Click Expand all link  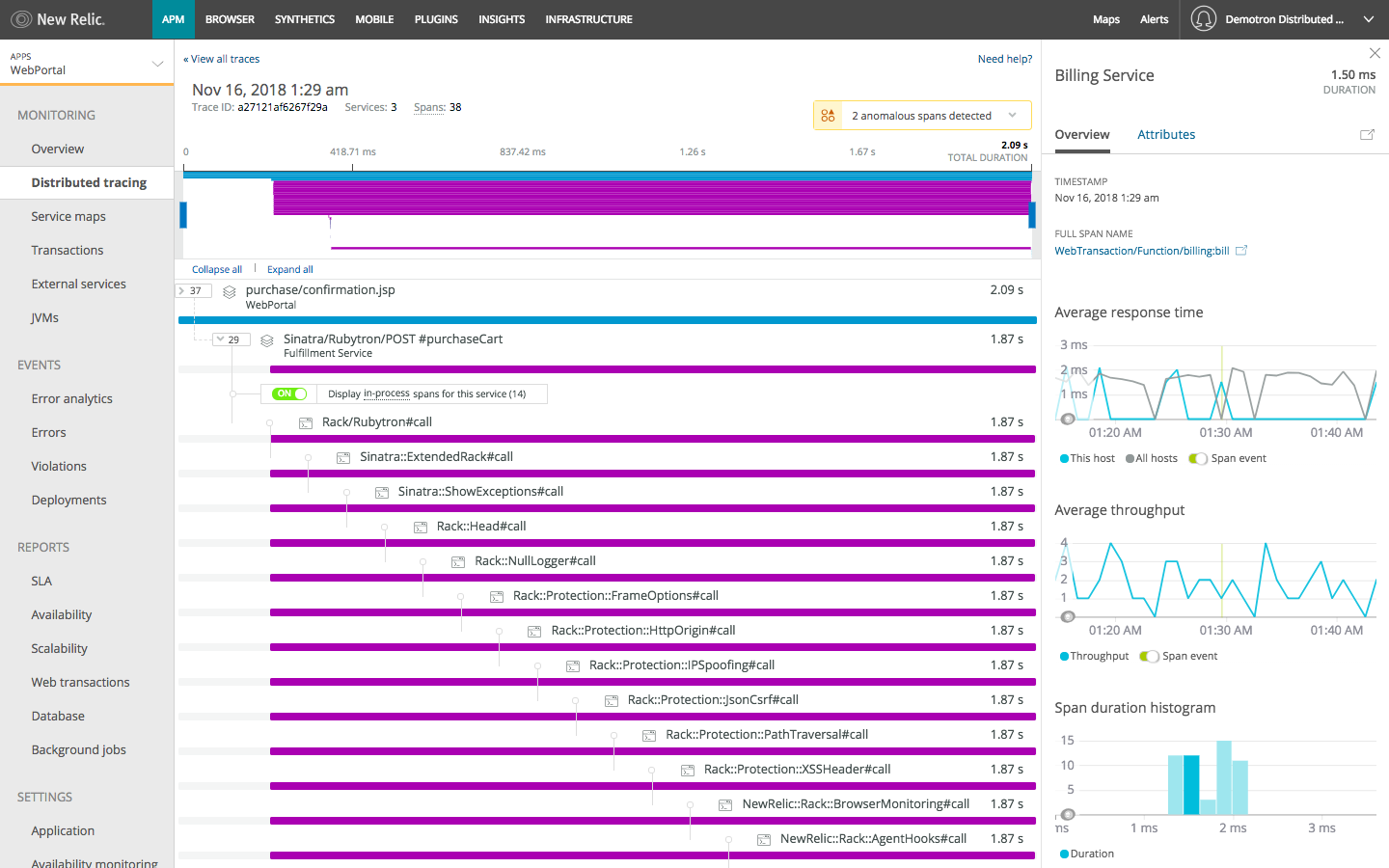tap(290, 270)
